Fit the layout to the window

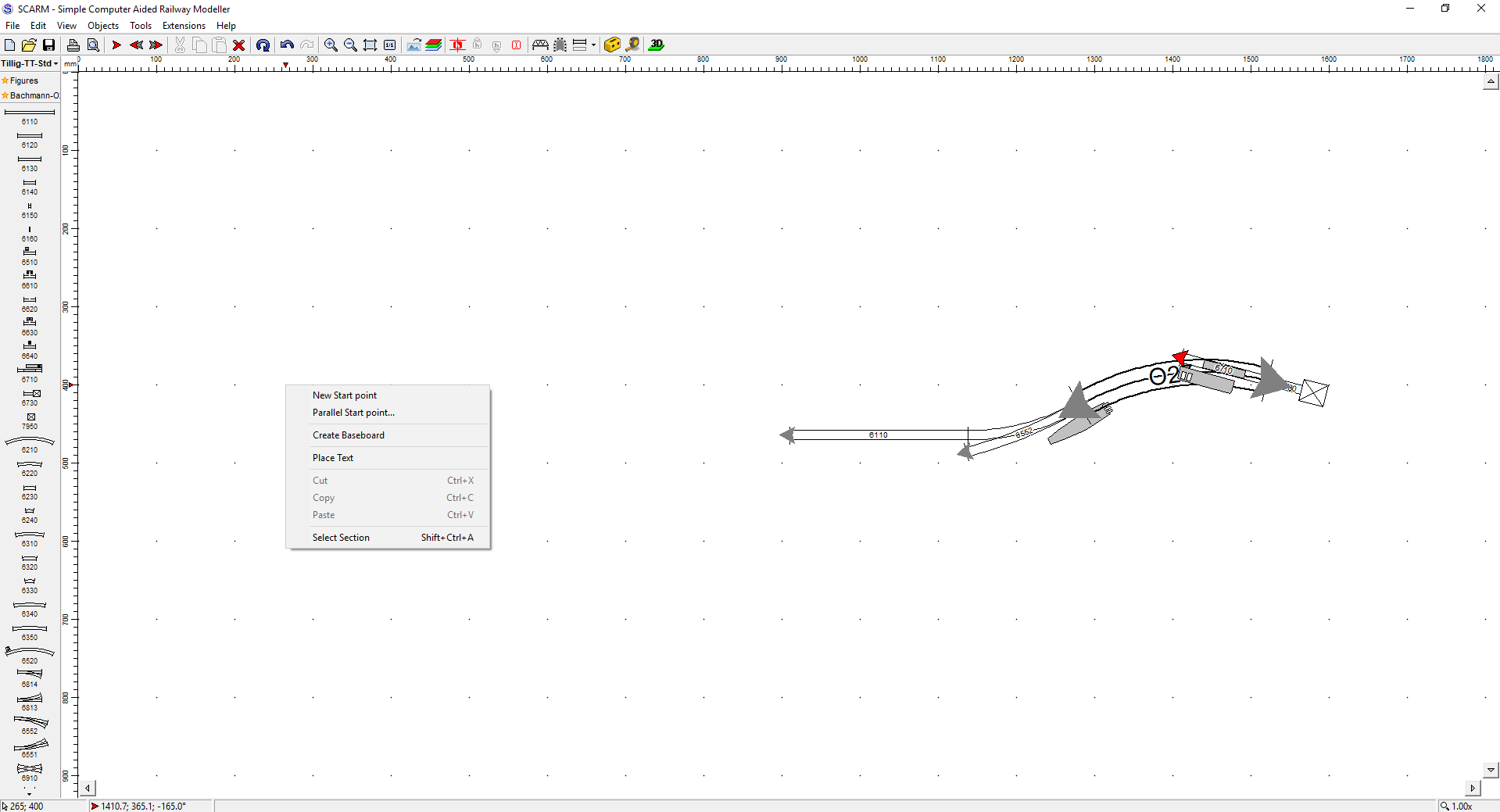coord(370,45)
